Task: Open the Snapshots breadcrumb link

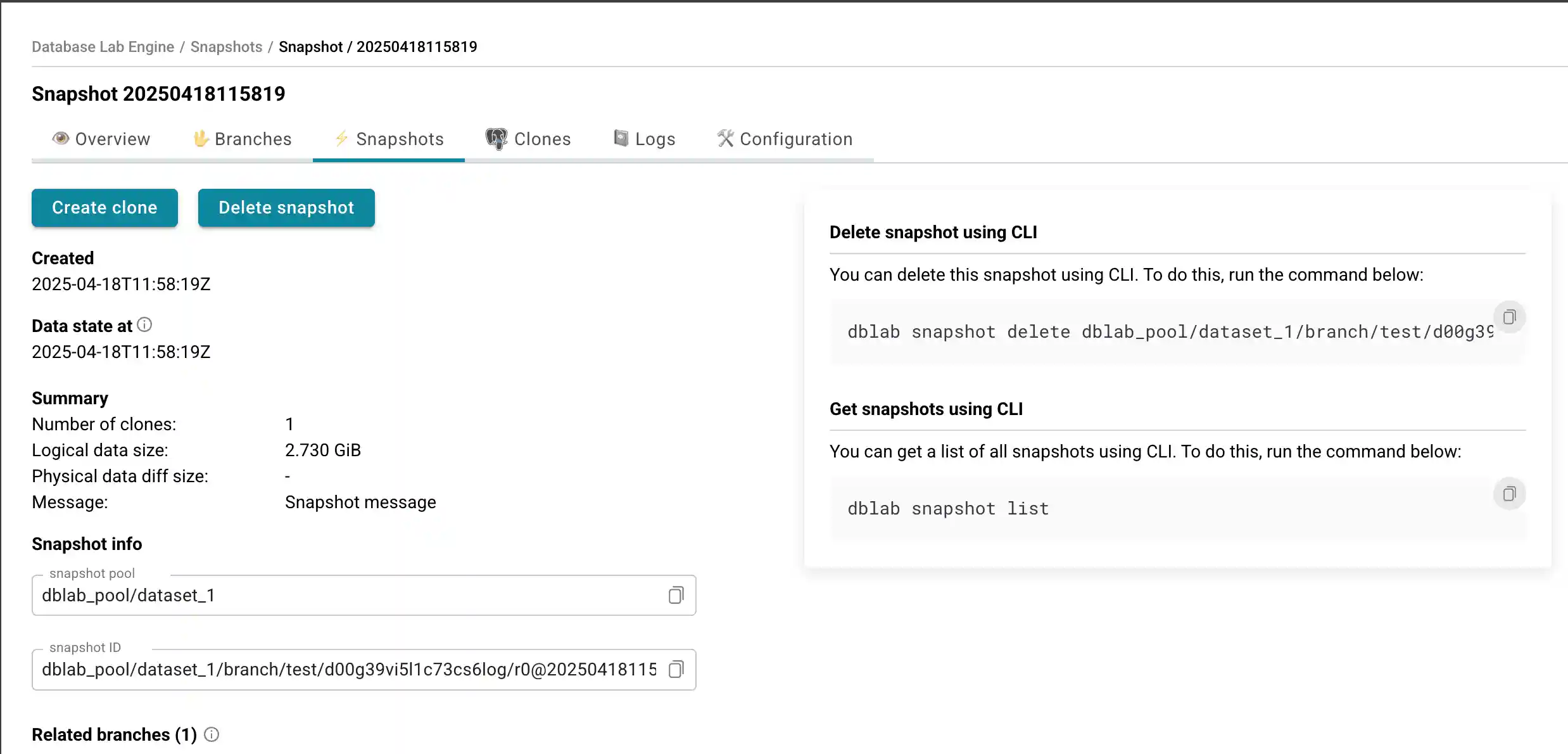Action: pos(225,46)
